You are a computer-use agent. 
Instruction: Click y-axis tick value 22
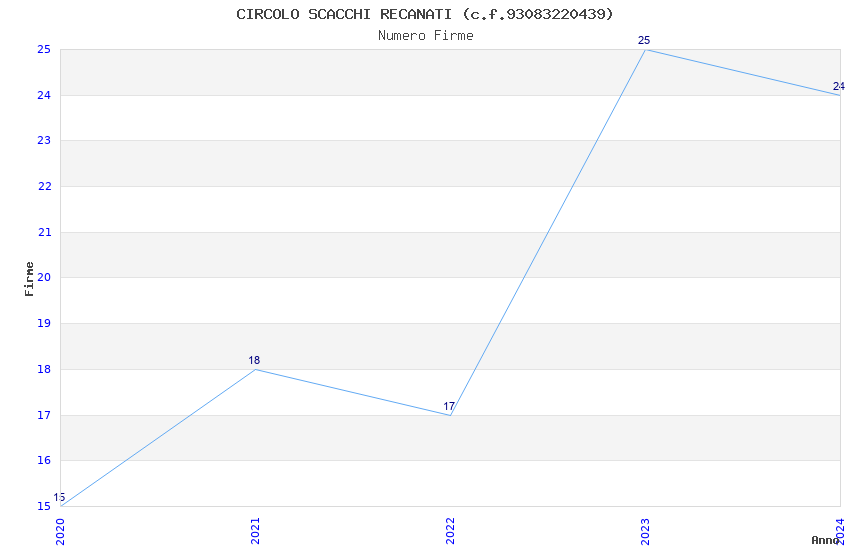click(x=44, y=186)
